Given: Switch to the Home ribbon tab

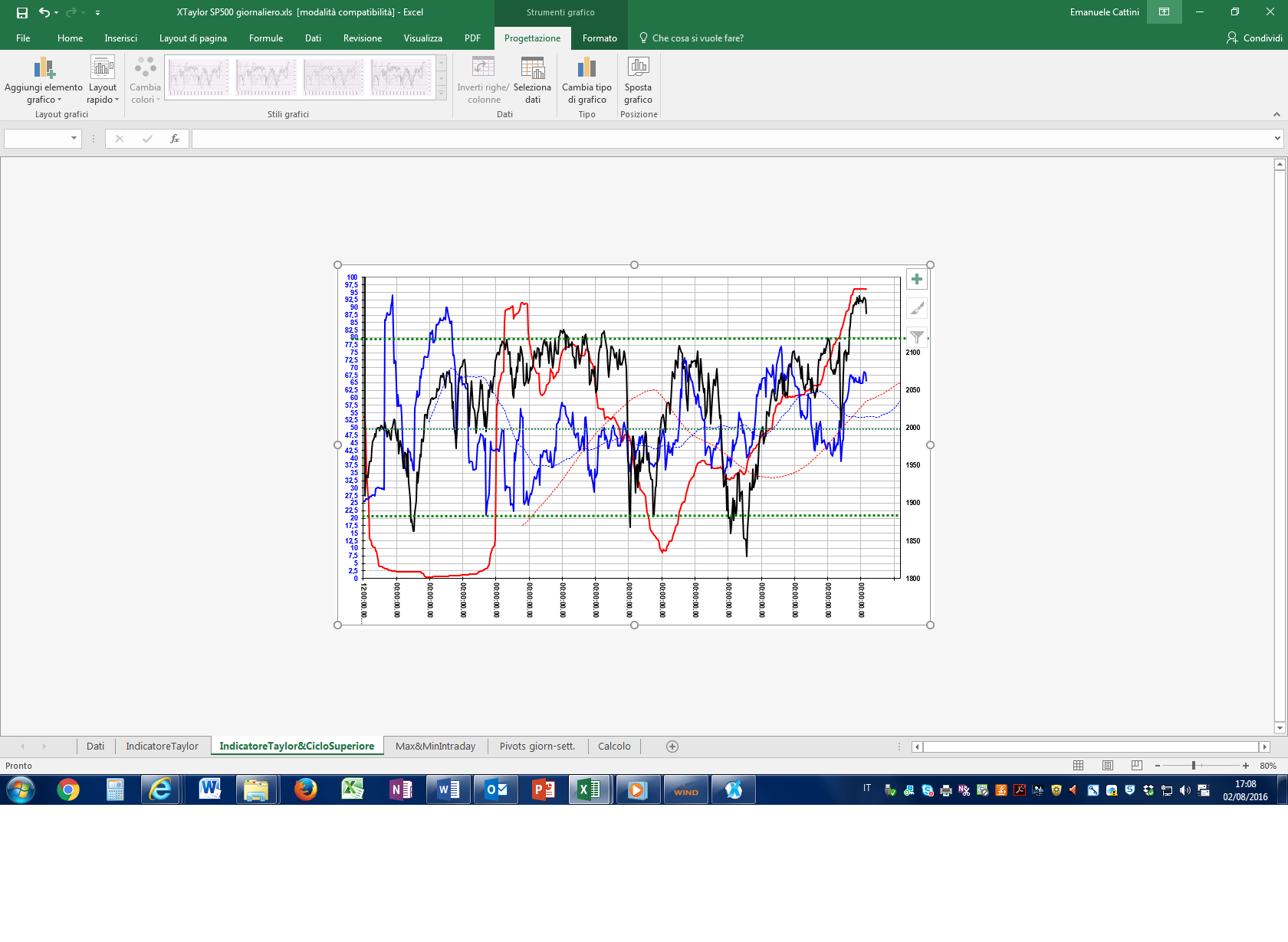Looking at the screenshot, I should pyautogui.click(x=70, y=38).
